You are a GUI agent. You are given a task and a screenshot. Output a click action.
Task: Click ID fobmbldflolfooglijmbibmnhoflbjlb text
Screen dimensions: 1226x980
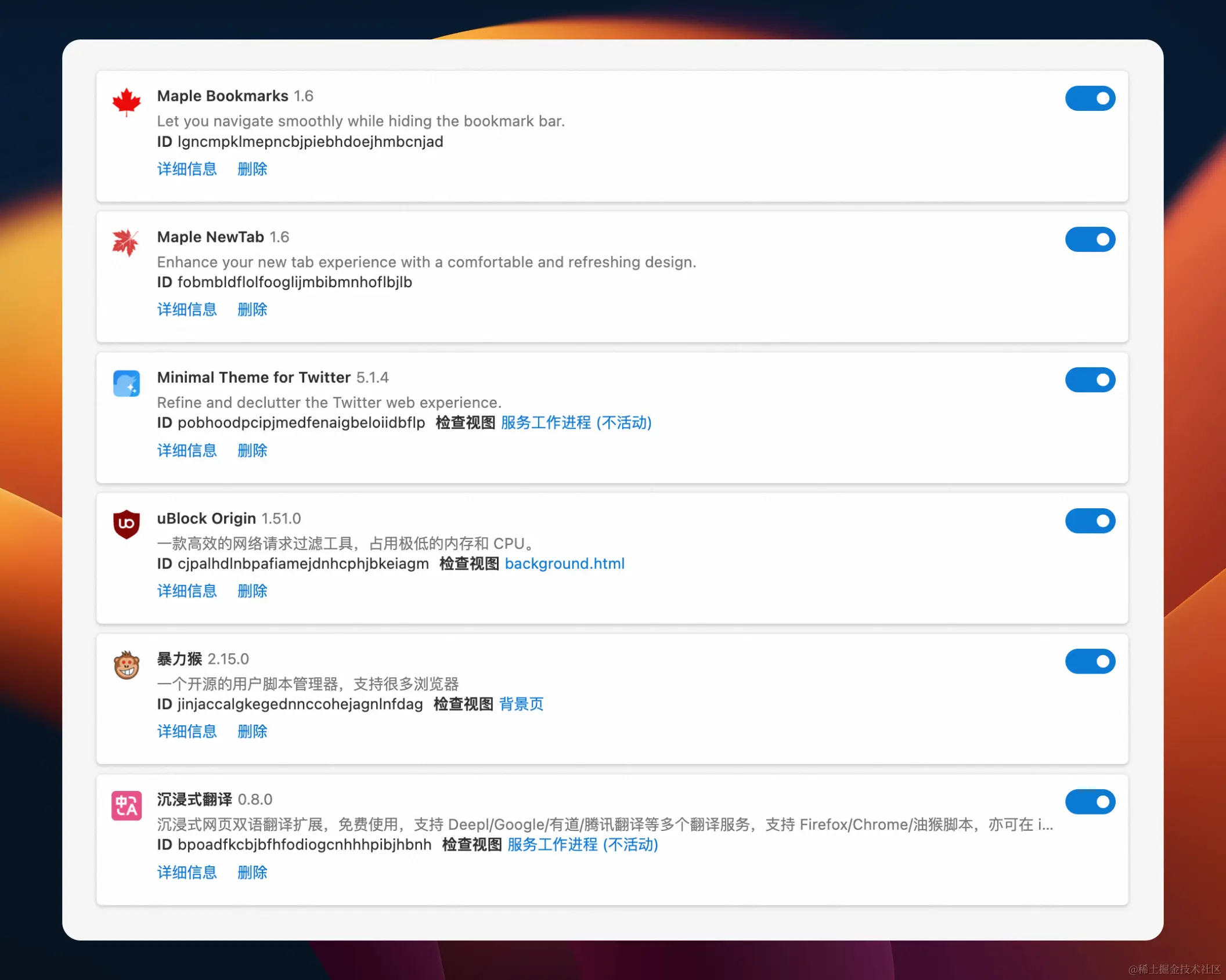coord(284,282)
